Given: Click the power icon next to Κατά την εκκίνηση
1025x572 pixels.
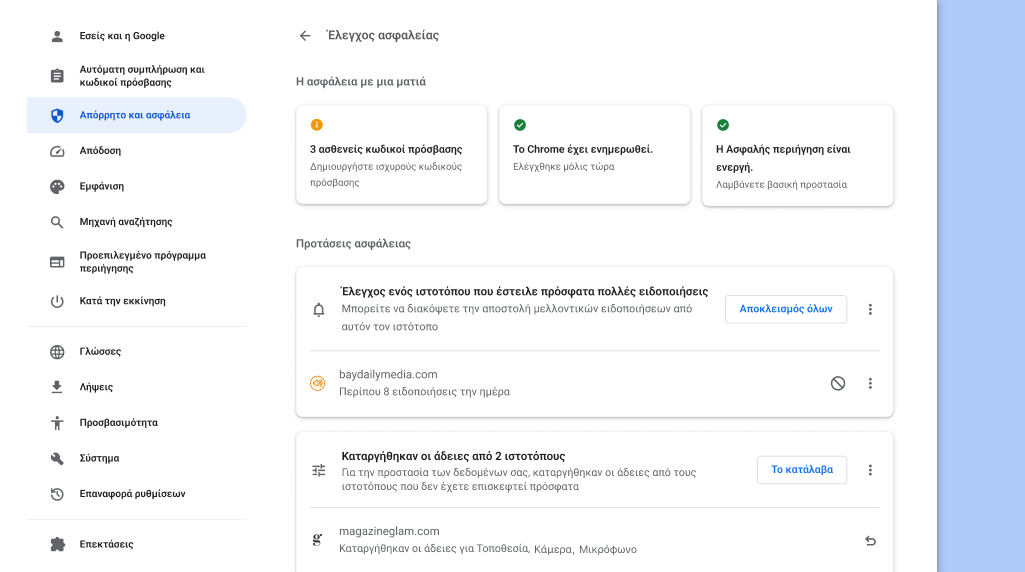Looking at the screenshot, I should click(x=57, y=301).
